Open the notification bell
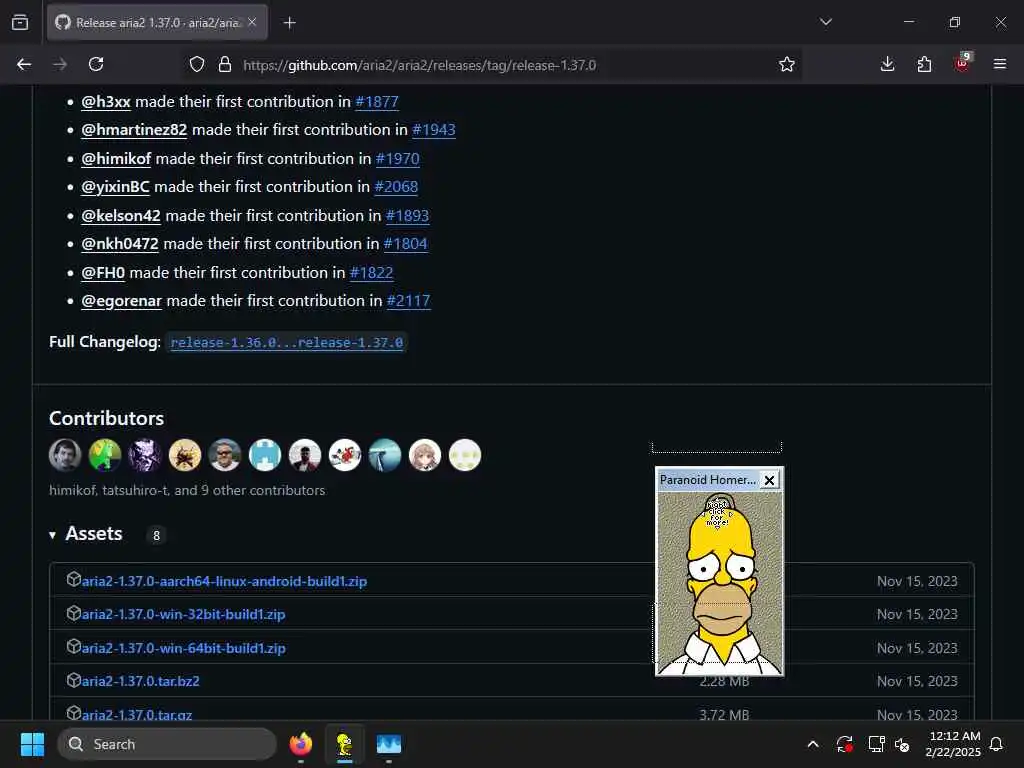1024x768 pixels. point(996,744)
